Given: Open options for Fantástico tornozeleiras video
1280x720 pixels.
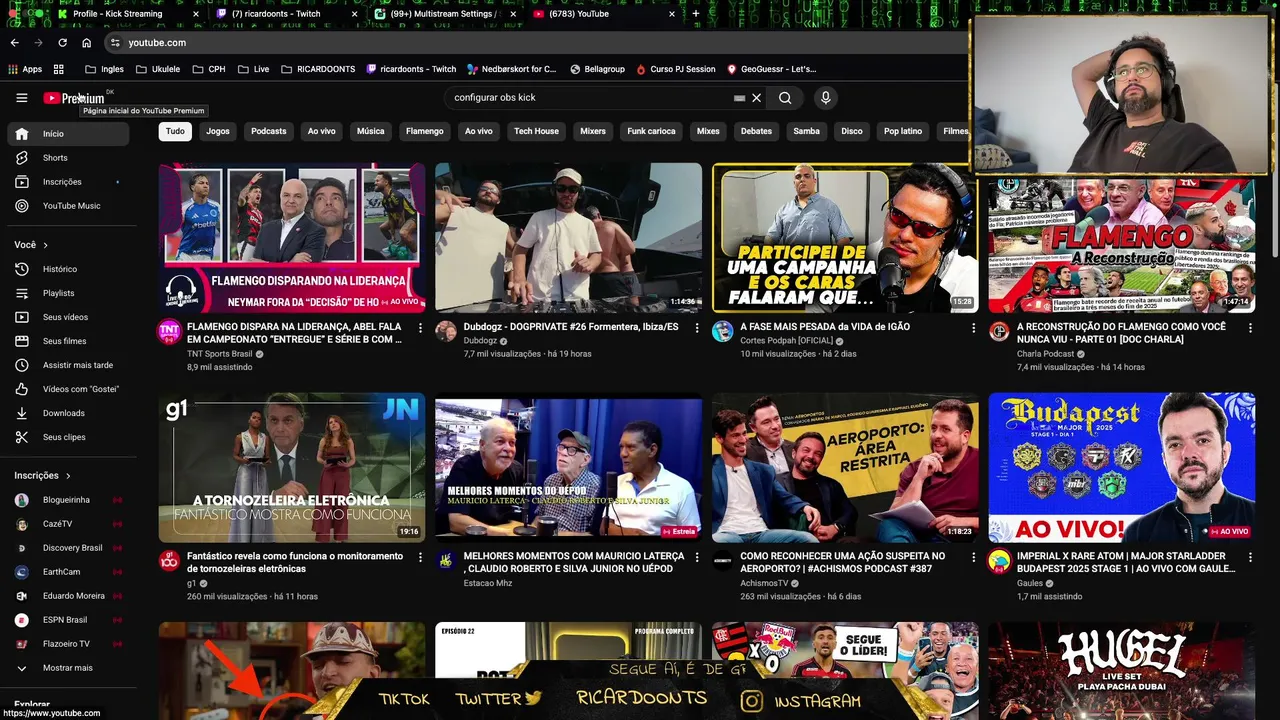Looking at the screenshot, I should click(x=420, y=557).
